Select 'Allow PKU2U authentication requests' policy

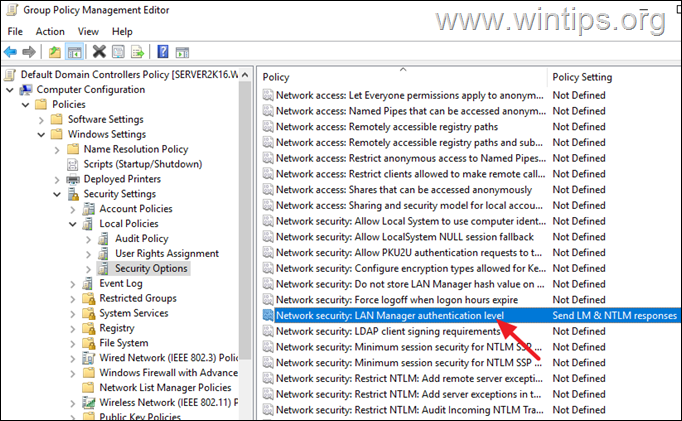(x=409, y=253)
